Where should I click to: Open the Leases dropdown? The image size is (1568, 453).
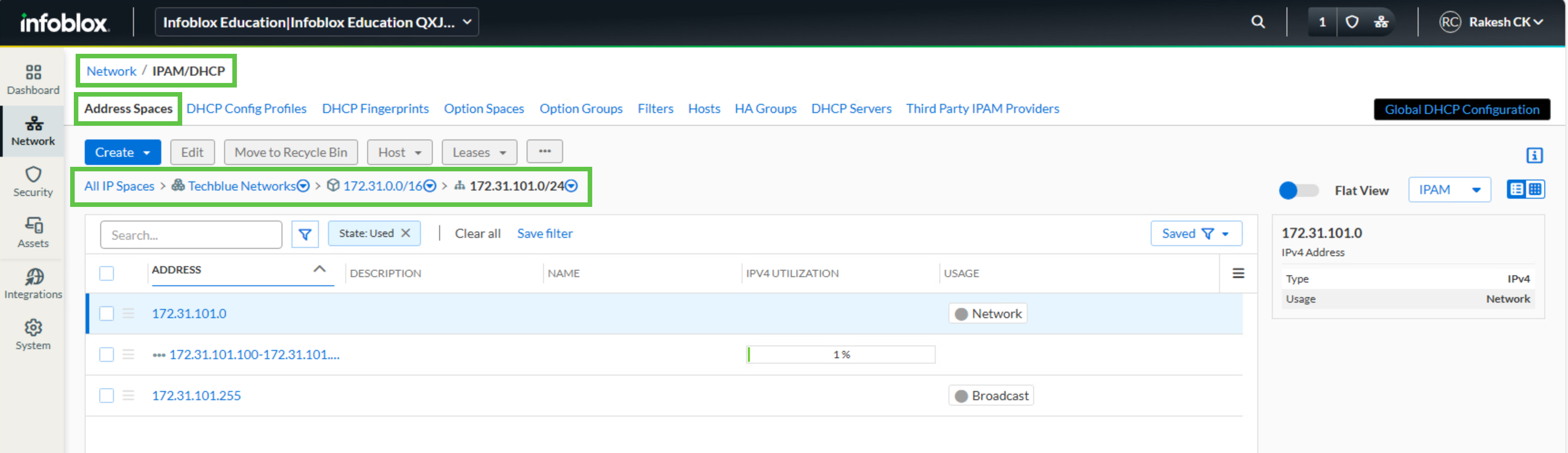[x=479, y=152]
